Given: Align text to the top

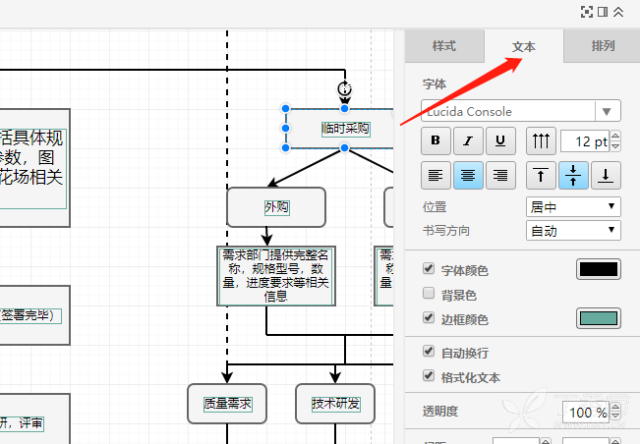Looking at the screenshot, I should [x=541, y=175].
